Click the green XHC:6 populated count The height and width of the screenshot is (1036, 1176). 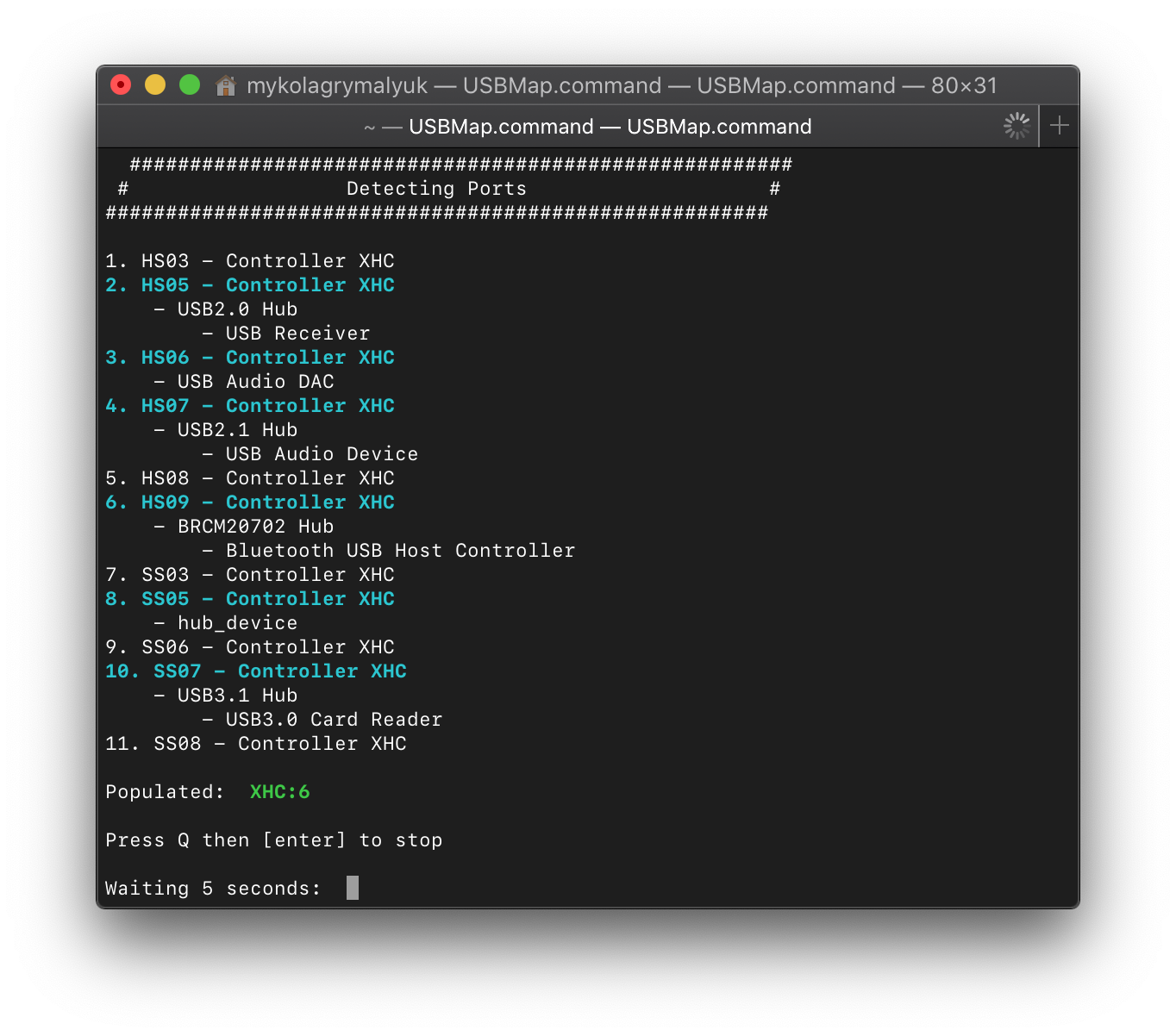click(279, 792)
